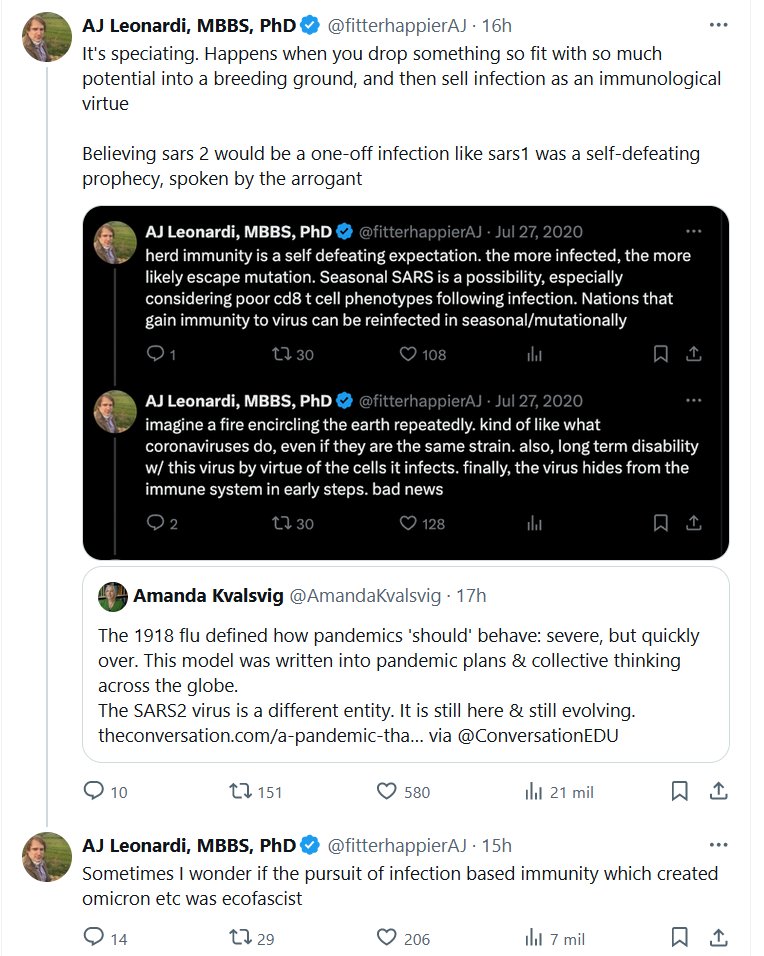View analytics showing 21 mil views
This screenshot has height=956, width=764.
(534, 791)
